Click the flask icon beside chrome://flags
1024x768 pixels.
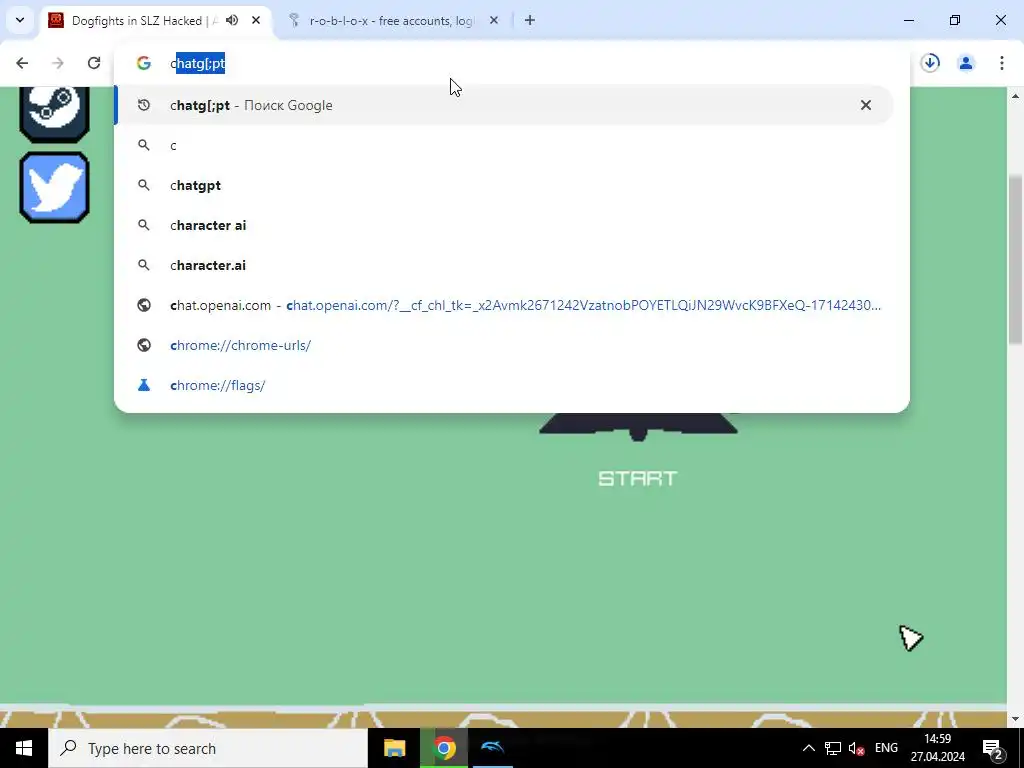coord(144,385)
